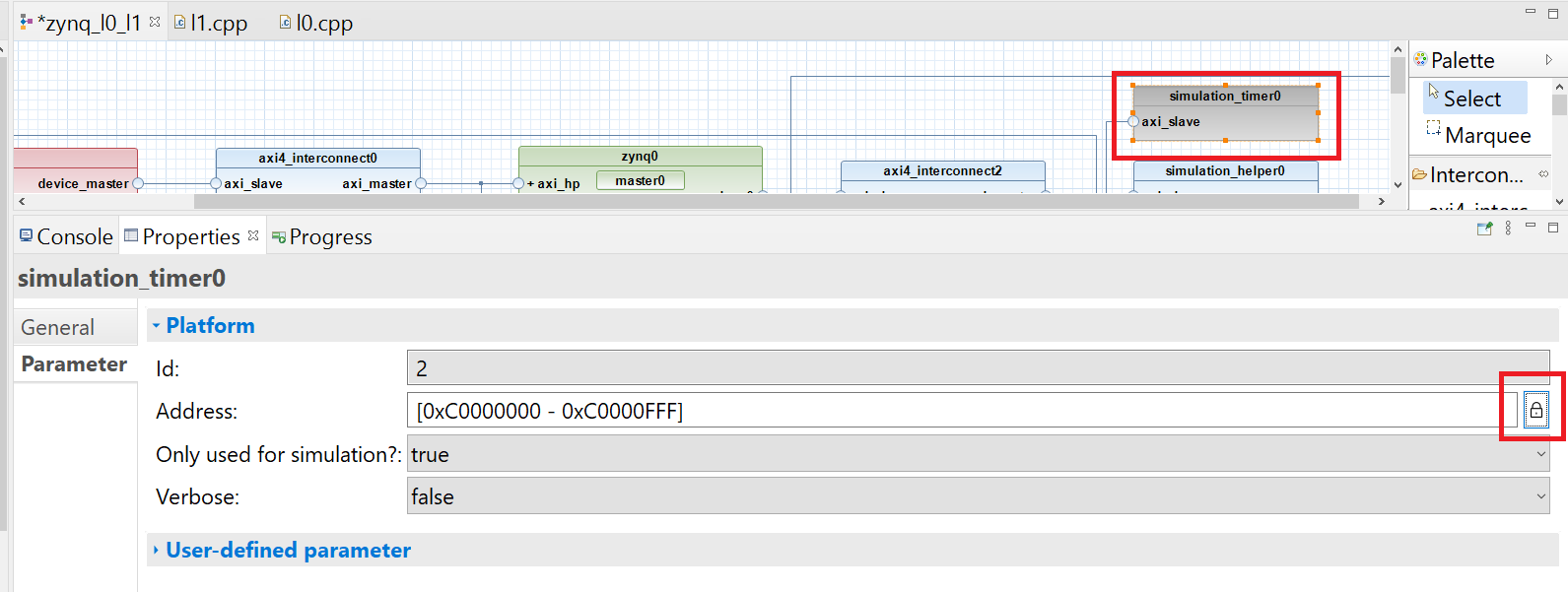Maximize the editor area

[1553, 12]
